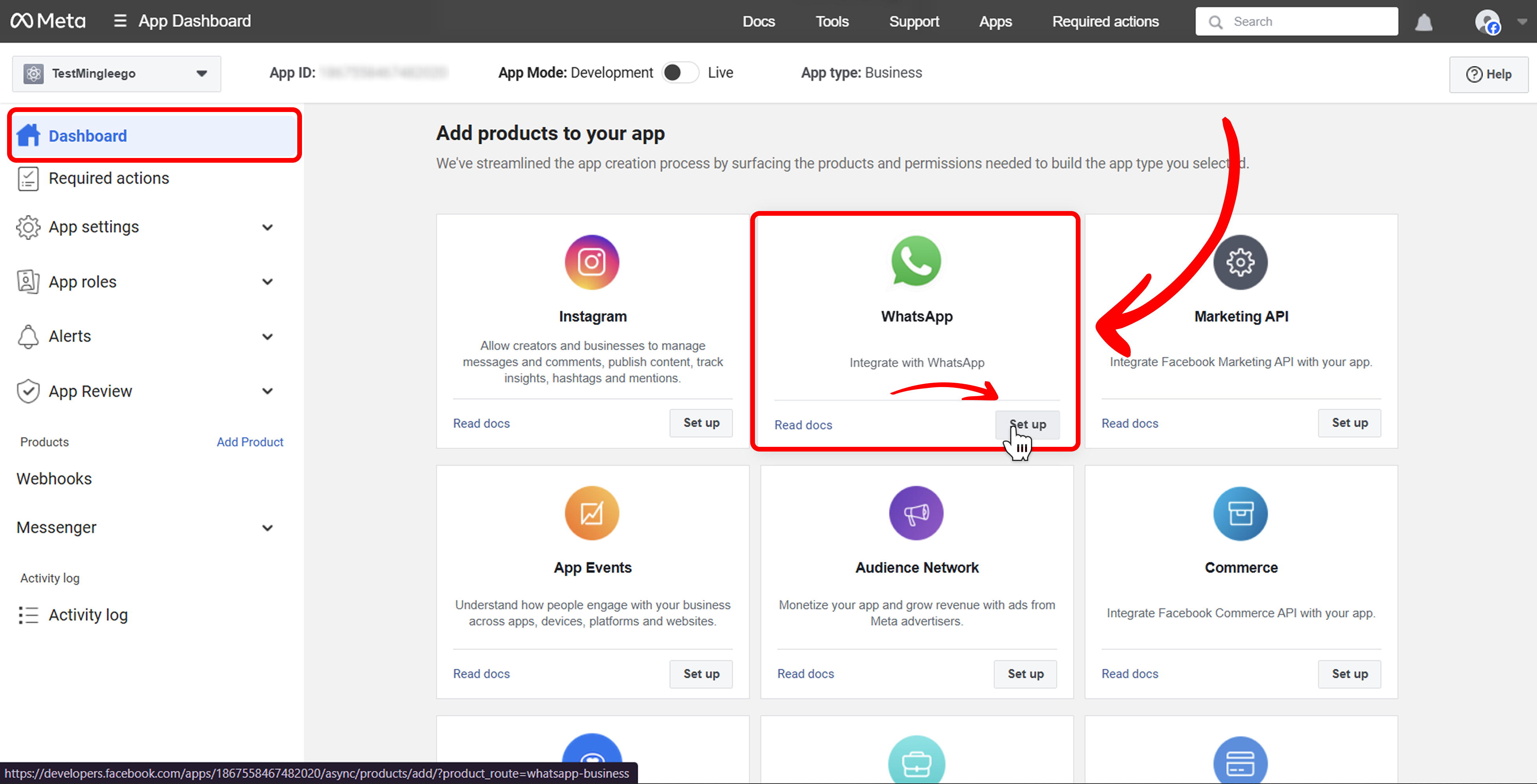Click the App settings gear icon
Image resolution: width=1537 pixels, height=784 pixels.
click(28, 227)
